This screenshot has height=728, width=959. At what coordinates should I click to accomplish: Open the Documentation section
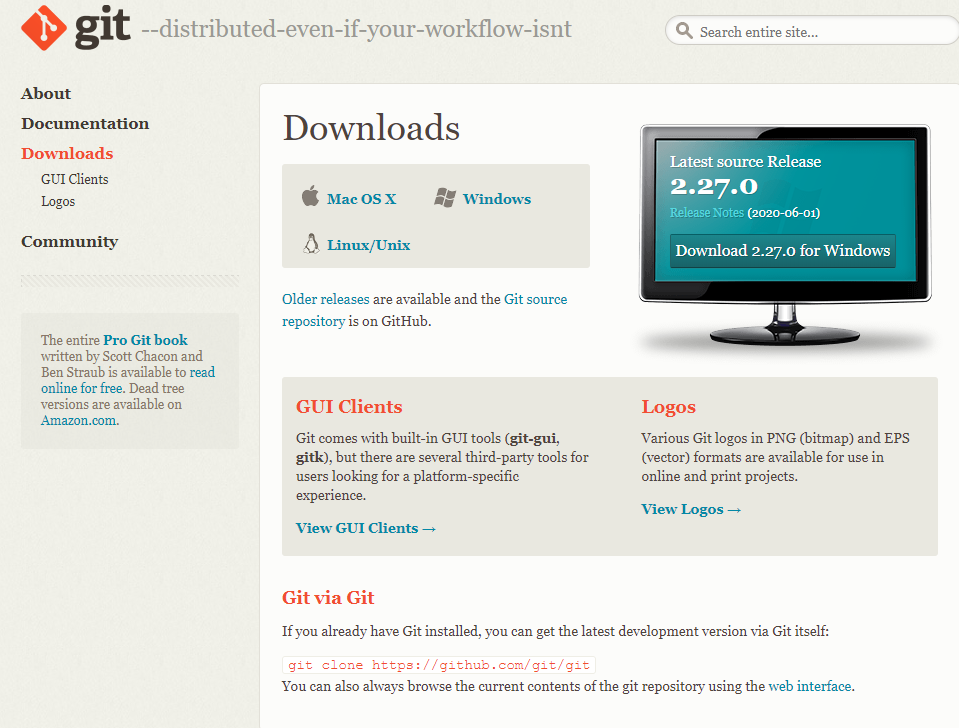pos(85,124)
